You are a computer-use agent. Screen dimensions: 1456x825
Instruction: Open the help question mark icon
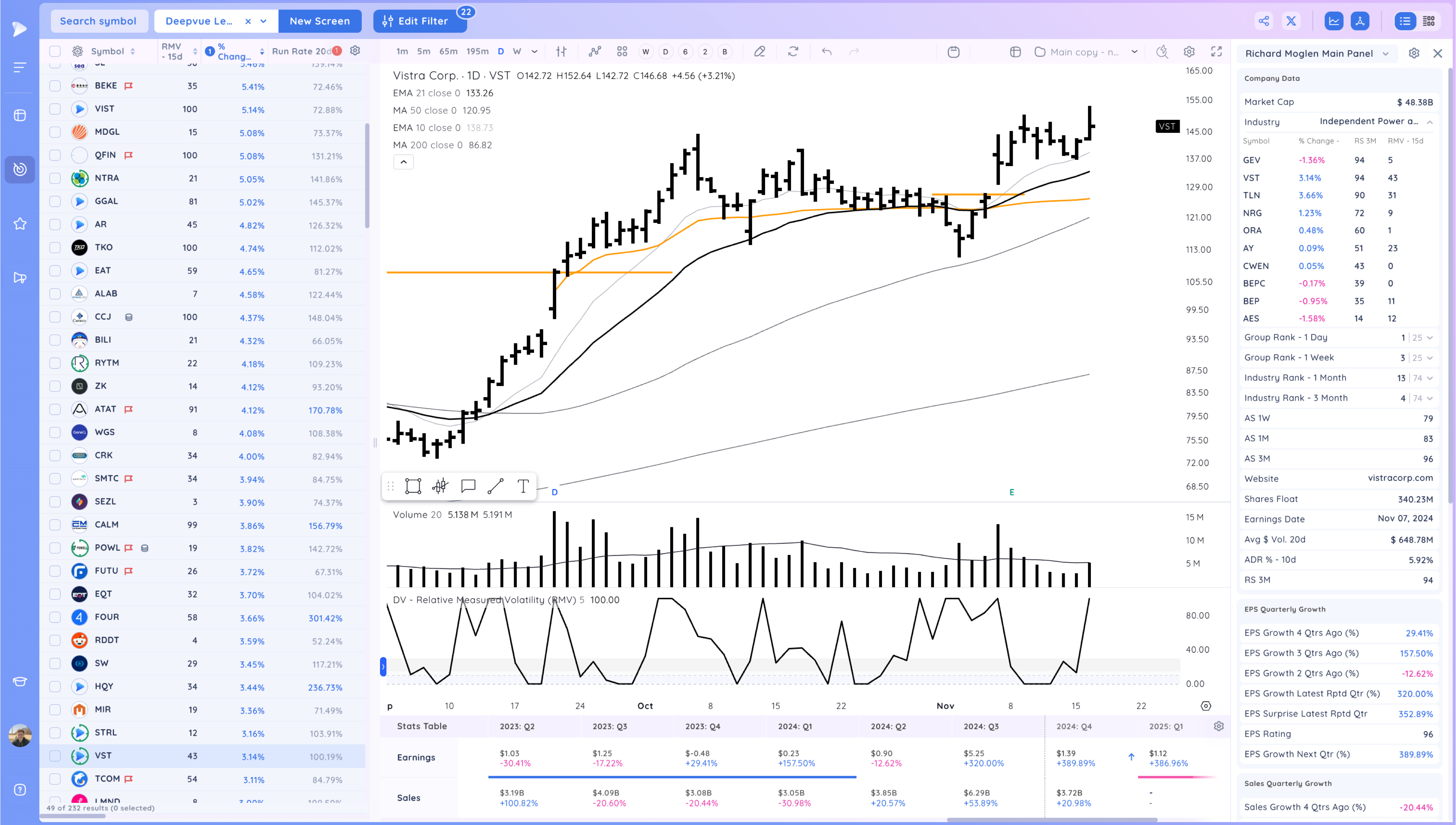[x=20, y=789]
